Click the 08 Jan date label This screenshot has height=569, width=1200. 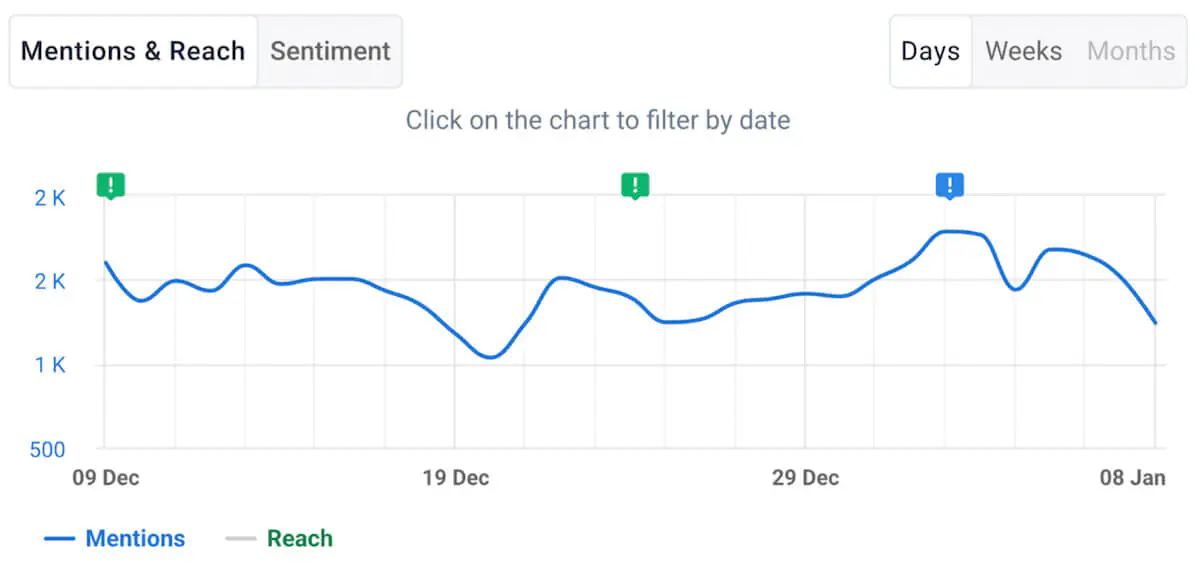[1133, 478]
